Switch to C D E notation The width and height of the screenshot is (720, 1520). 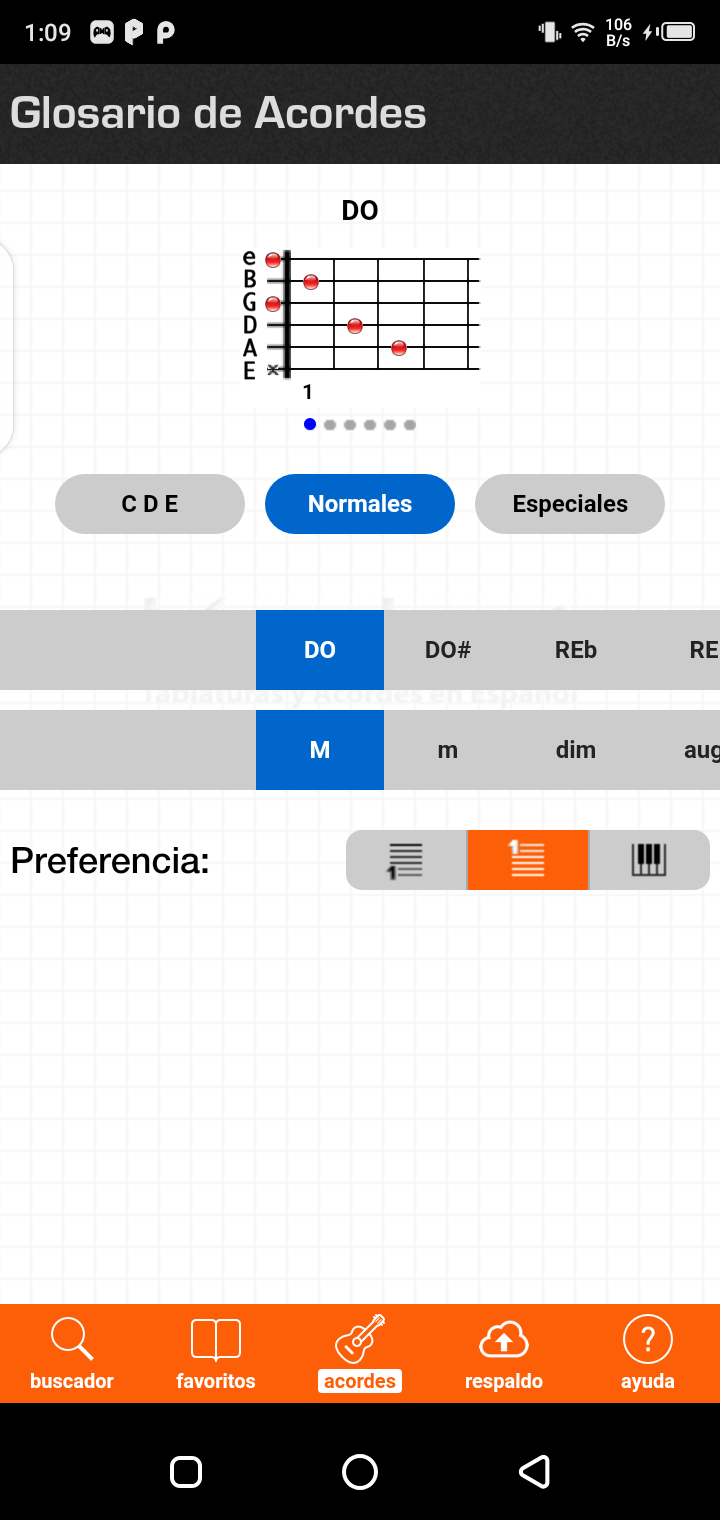[x=150, y=504]
